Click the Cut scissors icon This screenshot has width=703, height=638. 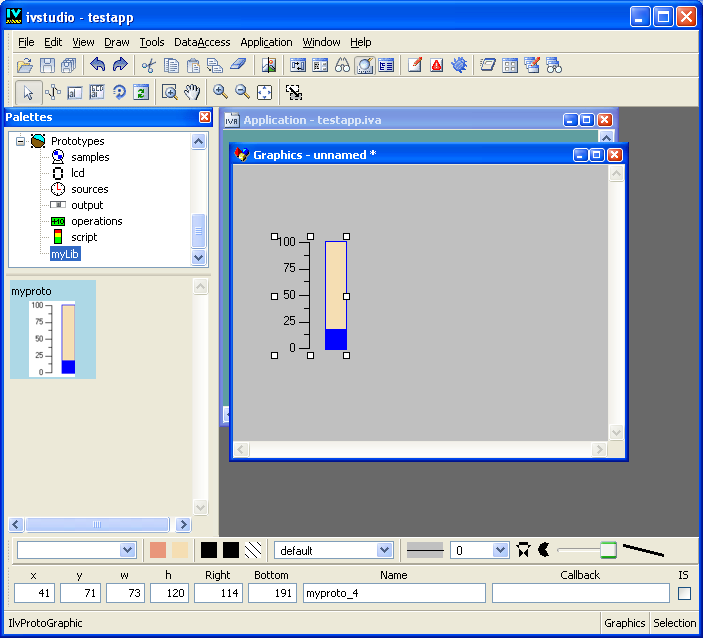point(148,65)
